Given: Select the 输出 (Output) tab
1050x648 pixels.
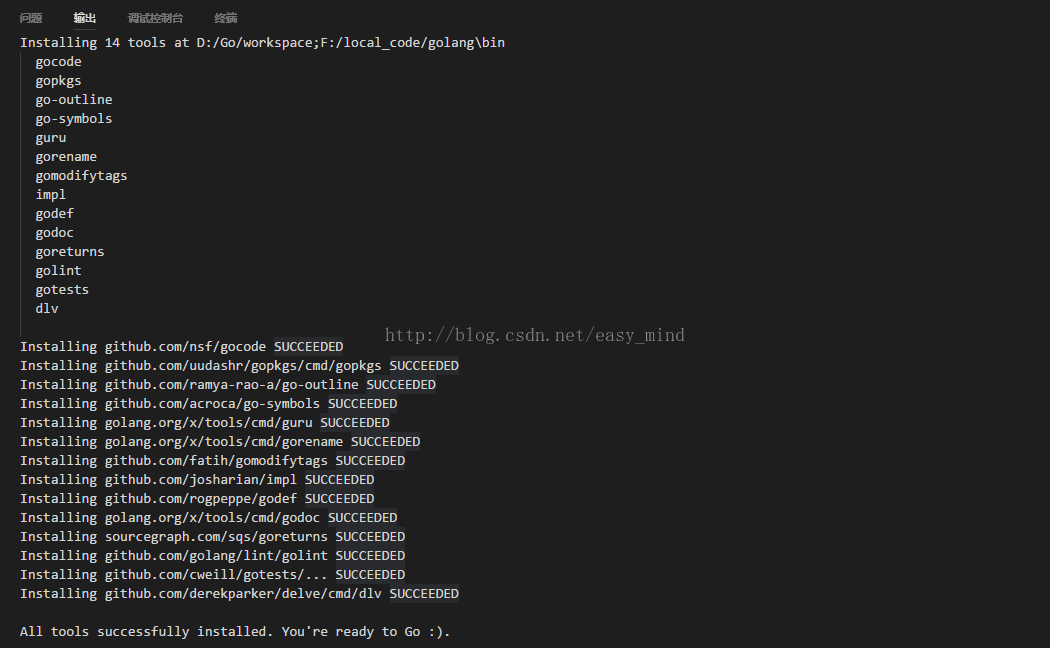Looking at the screenshot, I should pyautogui.click(x=85, y=18).
